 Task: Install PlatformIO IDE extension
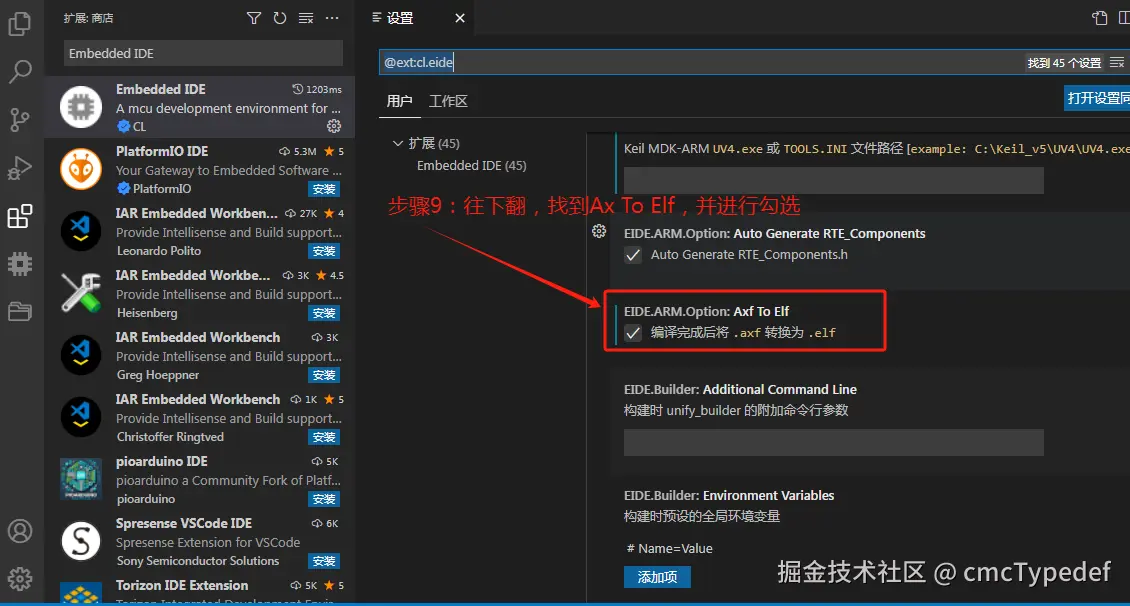pos(324,189)
